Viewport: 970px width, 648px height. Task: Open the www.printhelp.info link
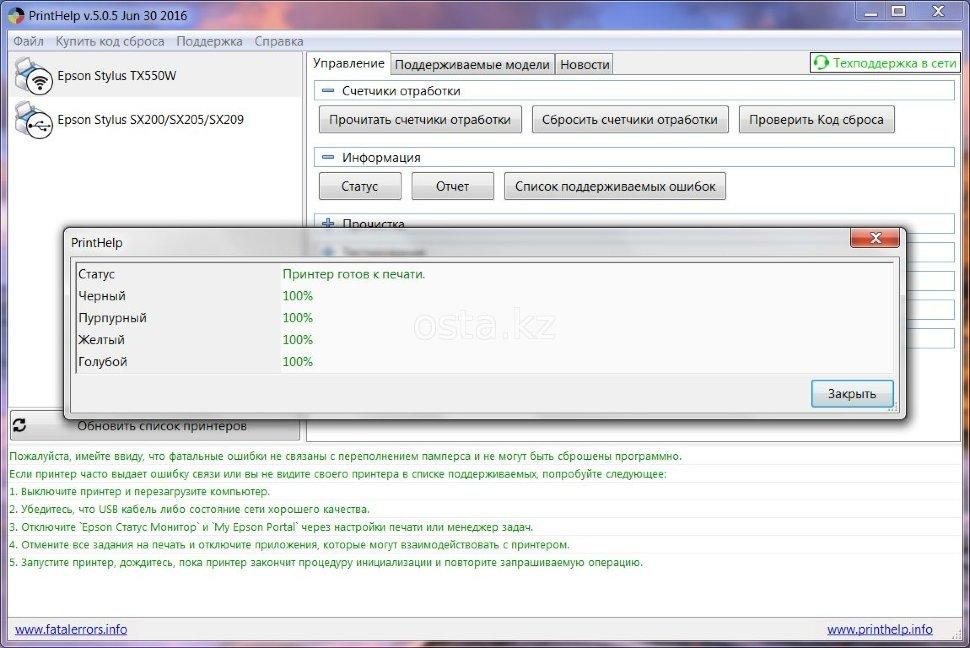click(879, 629)
